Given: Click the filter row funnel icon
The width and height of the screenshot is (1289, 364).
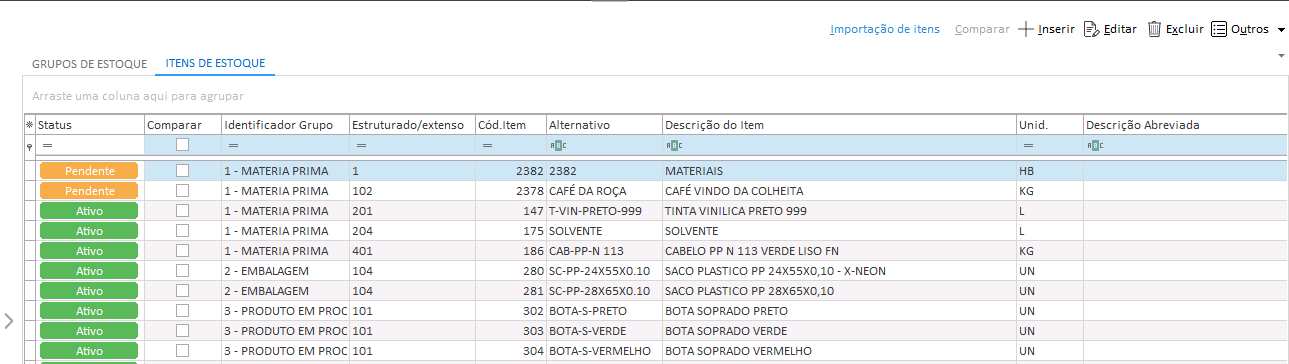Looking at the screenshot, I should tap(29, 146).
